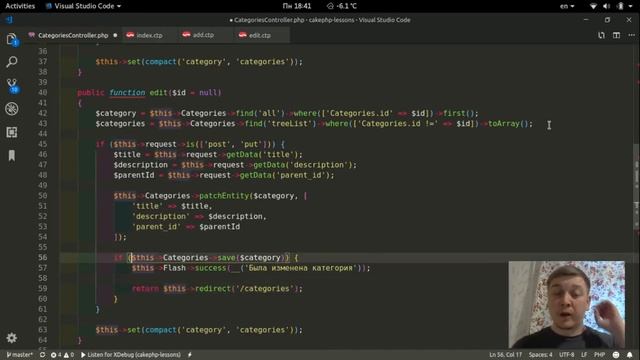The width and height of the screenshot is (640, 360).
Task: Click '$parentId' on line 53
Action: (x=219, y=227)
